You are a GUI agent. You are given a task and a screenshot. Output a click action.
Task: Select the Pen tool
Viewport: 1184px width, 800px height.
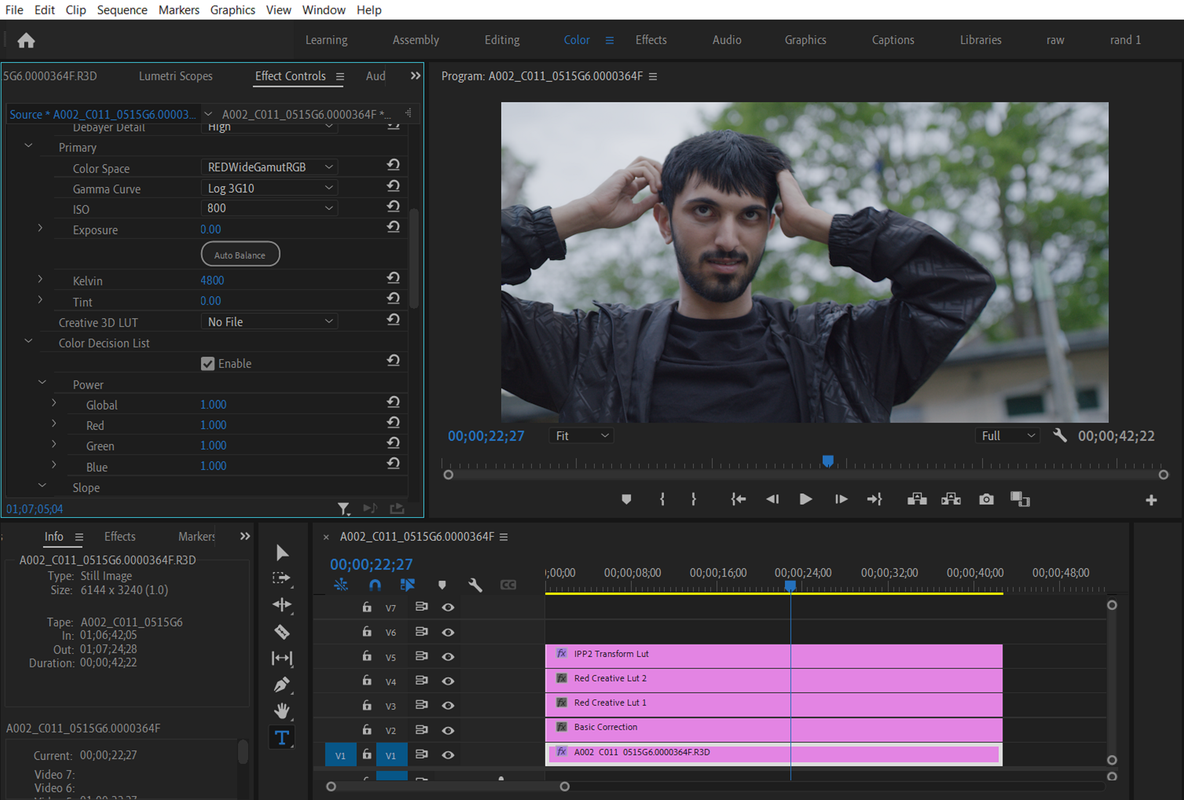click(x=282, y=685)
